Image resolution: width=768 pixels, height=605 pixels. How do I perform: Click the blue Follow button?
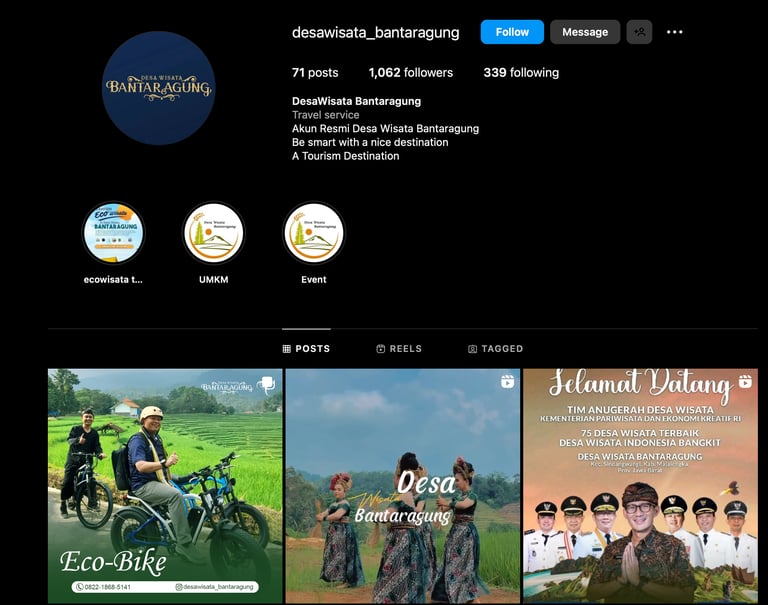tap(512, 32)
